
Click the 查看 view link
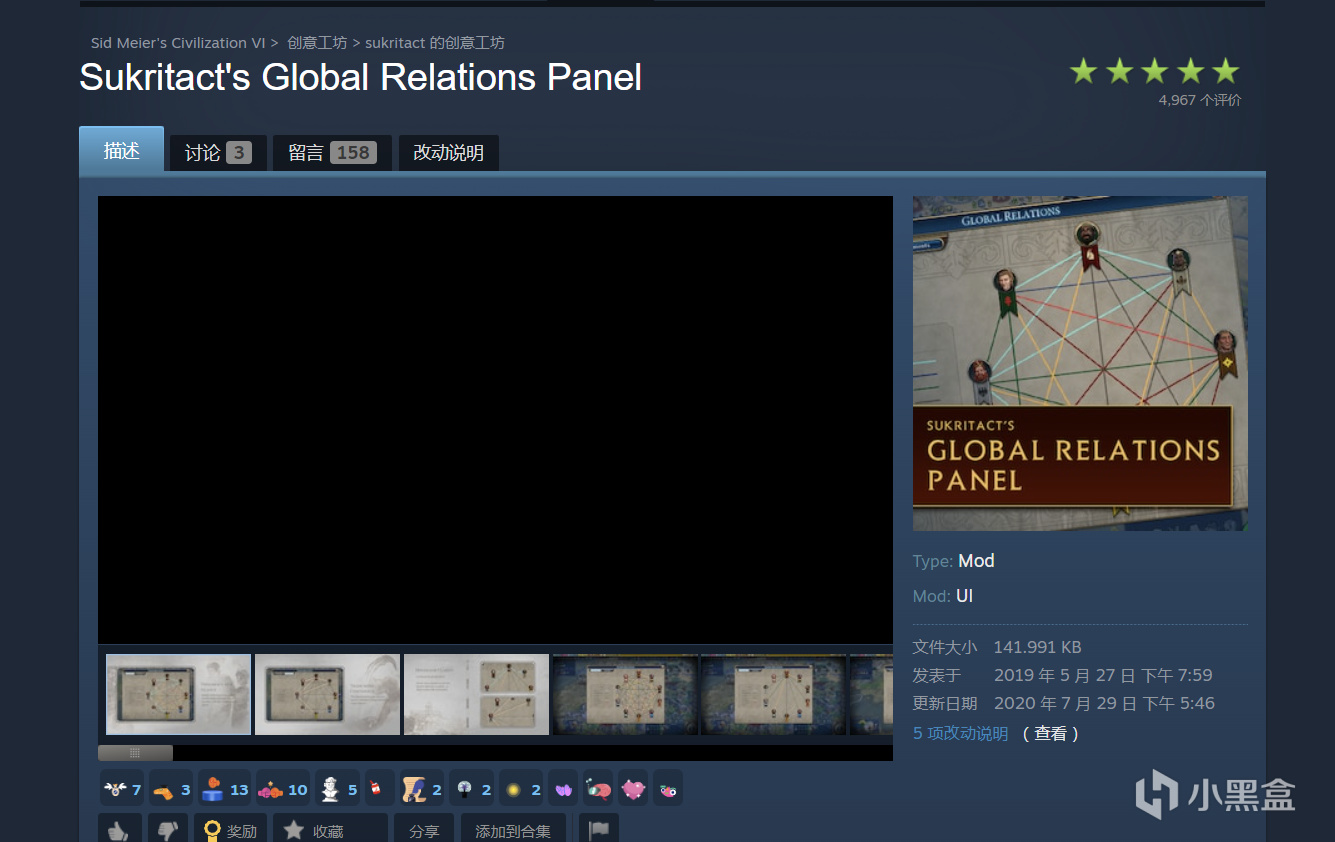1050,734
